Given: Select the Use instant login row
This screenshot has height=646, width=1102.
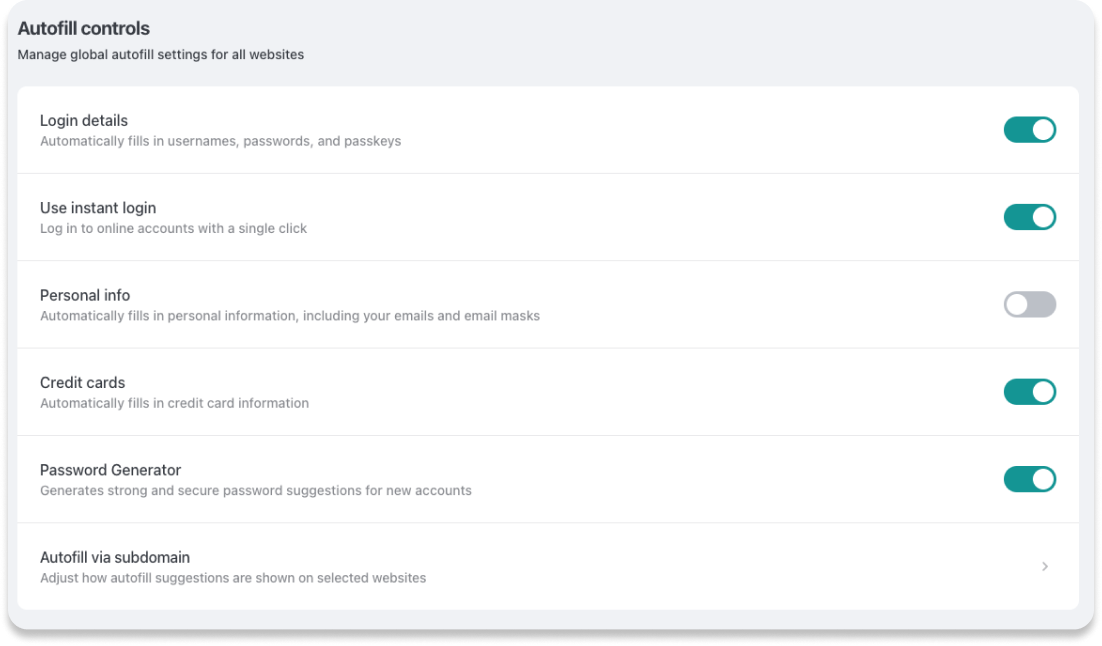Looking at the screenshot, I should [97, 207].
